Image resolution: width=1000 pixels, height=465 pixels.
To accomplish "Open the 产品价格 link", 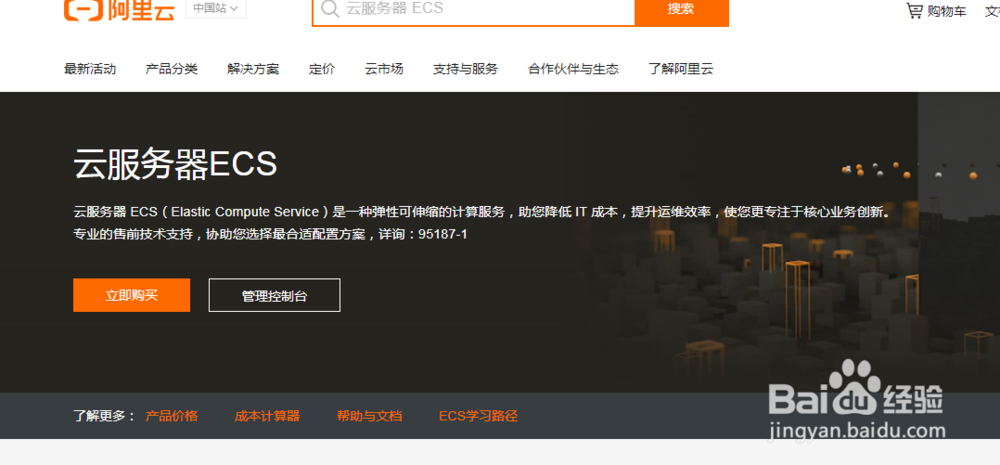I will [x=172, y=416].
